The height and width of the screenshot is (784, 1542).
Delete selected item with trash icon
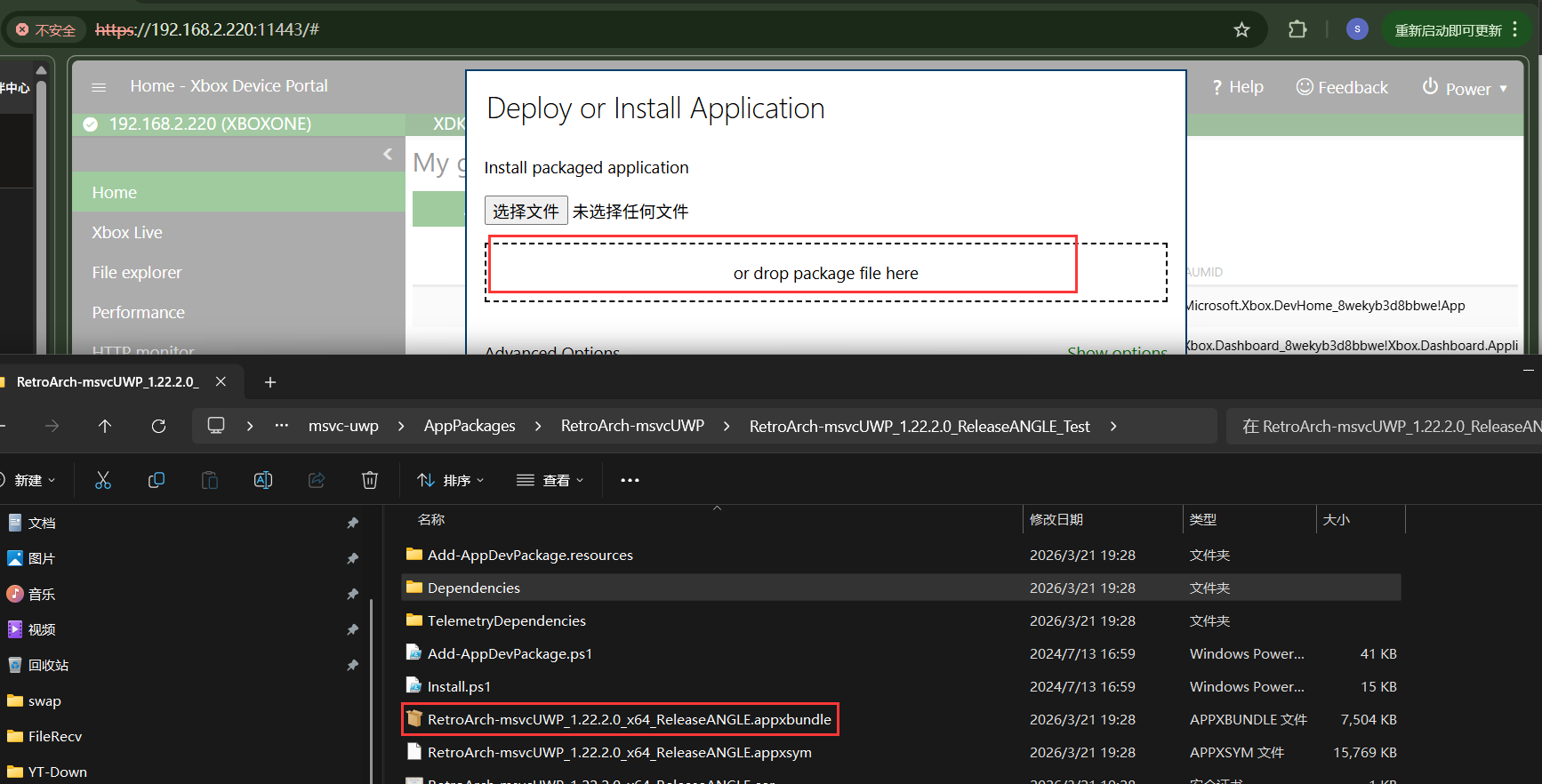[x=370, y=480]
